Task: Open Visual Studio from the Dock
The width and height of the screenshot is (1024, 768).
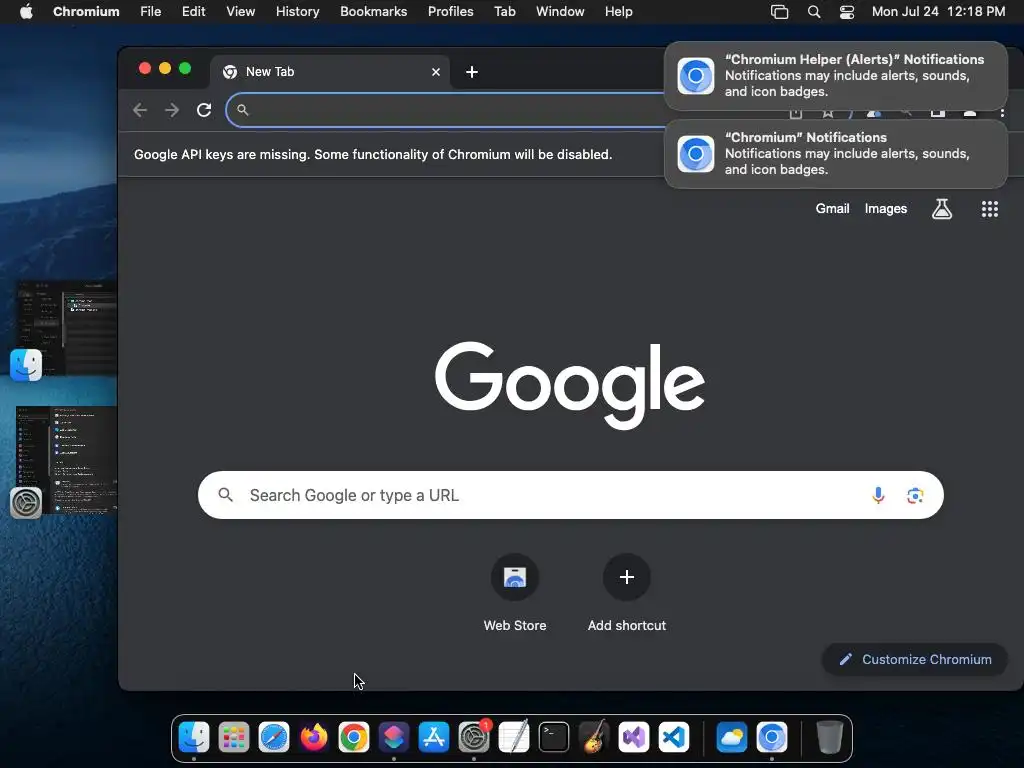Action: (633, 738)
